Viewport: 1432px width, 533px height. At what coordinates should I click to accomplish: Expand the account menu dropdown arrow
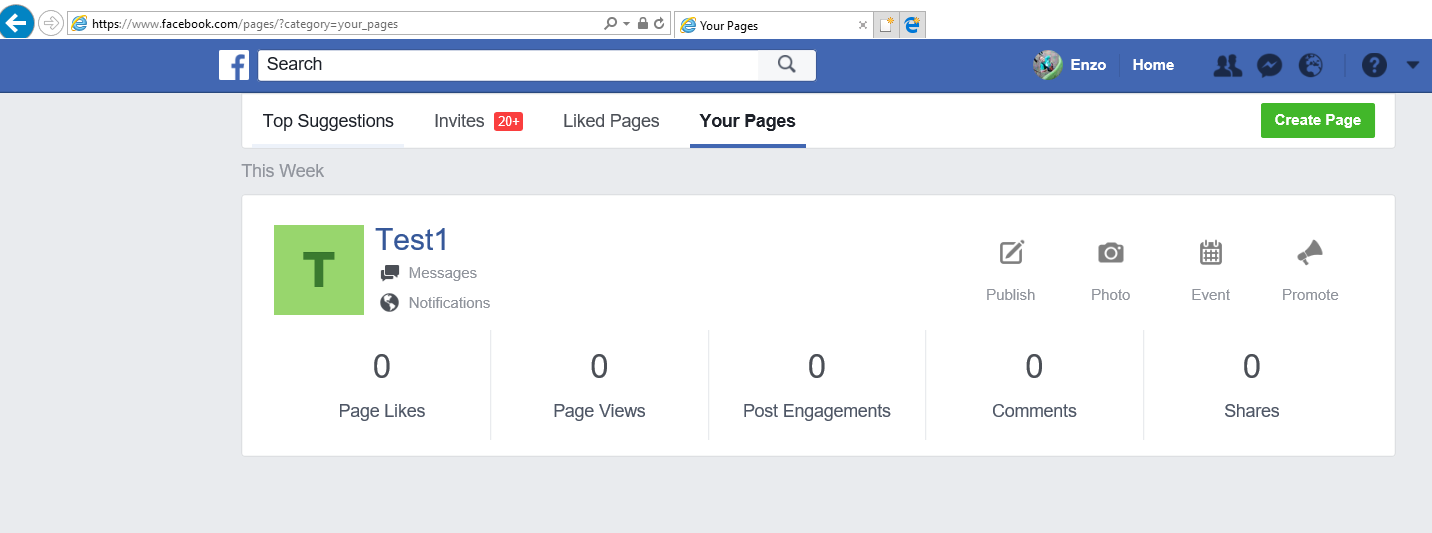pyautogui.click(x=1412, y=65)
